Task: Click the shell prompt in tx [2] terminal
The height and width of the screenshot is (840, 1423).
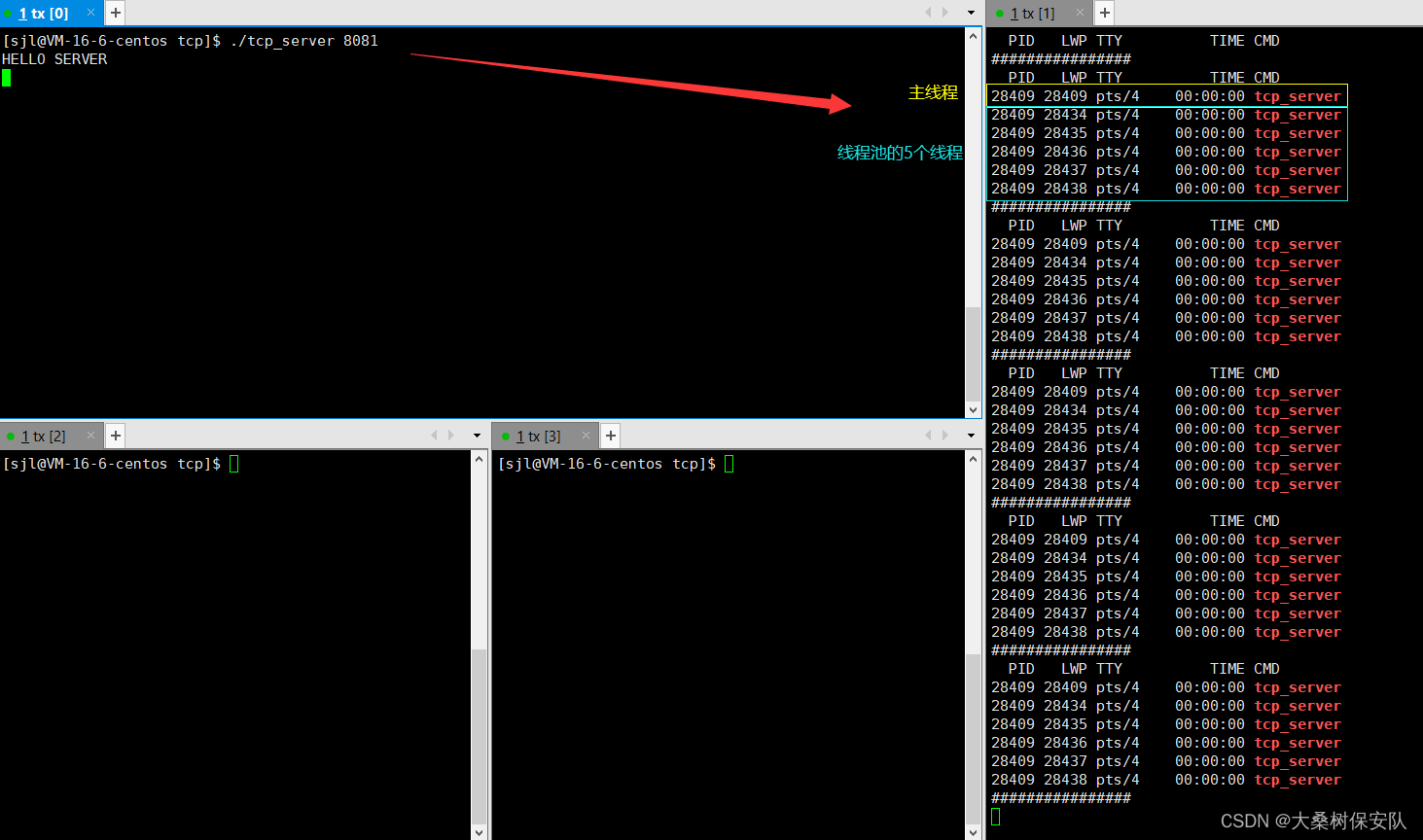Action: pyautogui.click(x=112, y=464)
